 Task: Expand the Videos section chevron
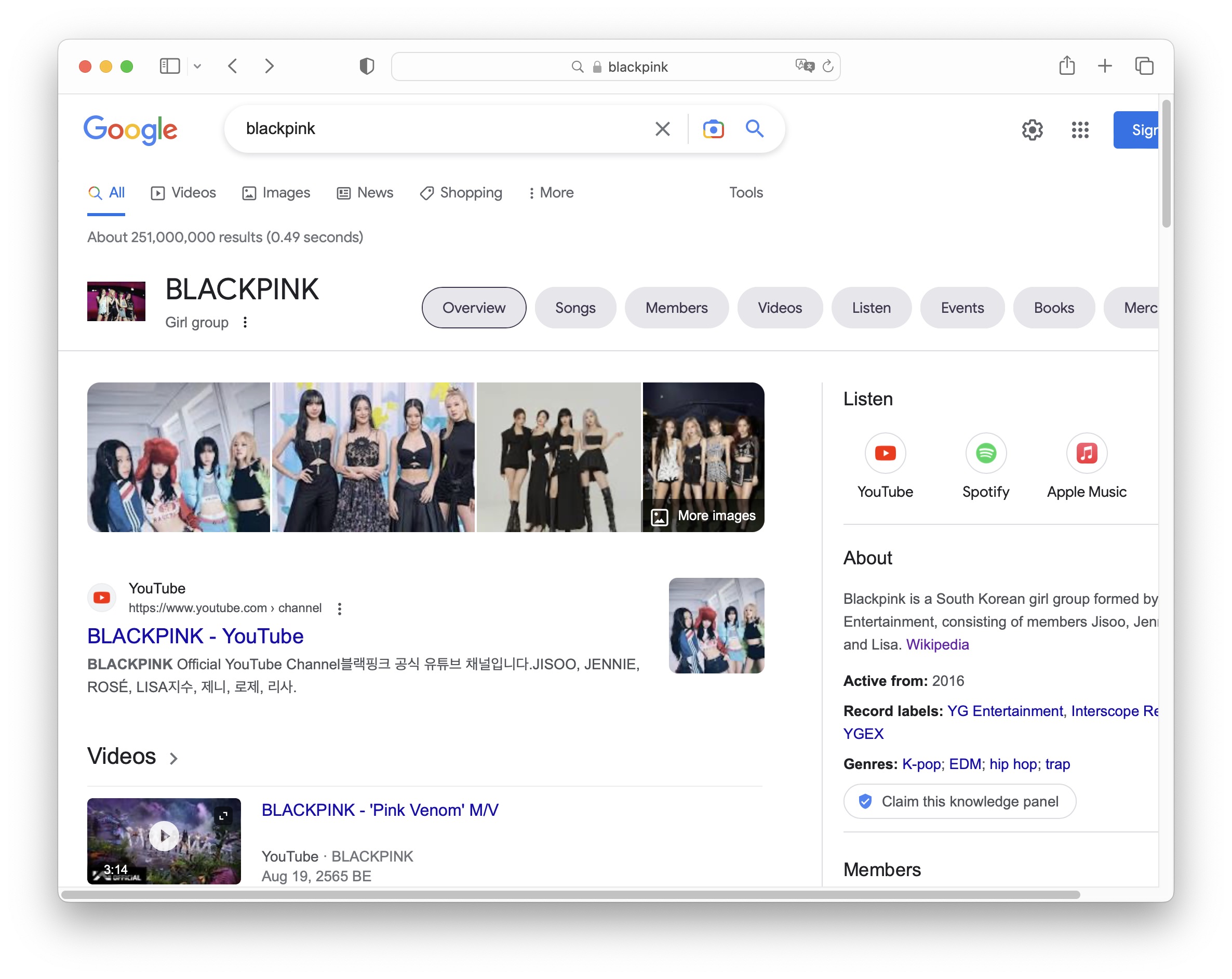[x=173, y=759]
